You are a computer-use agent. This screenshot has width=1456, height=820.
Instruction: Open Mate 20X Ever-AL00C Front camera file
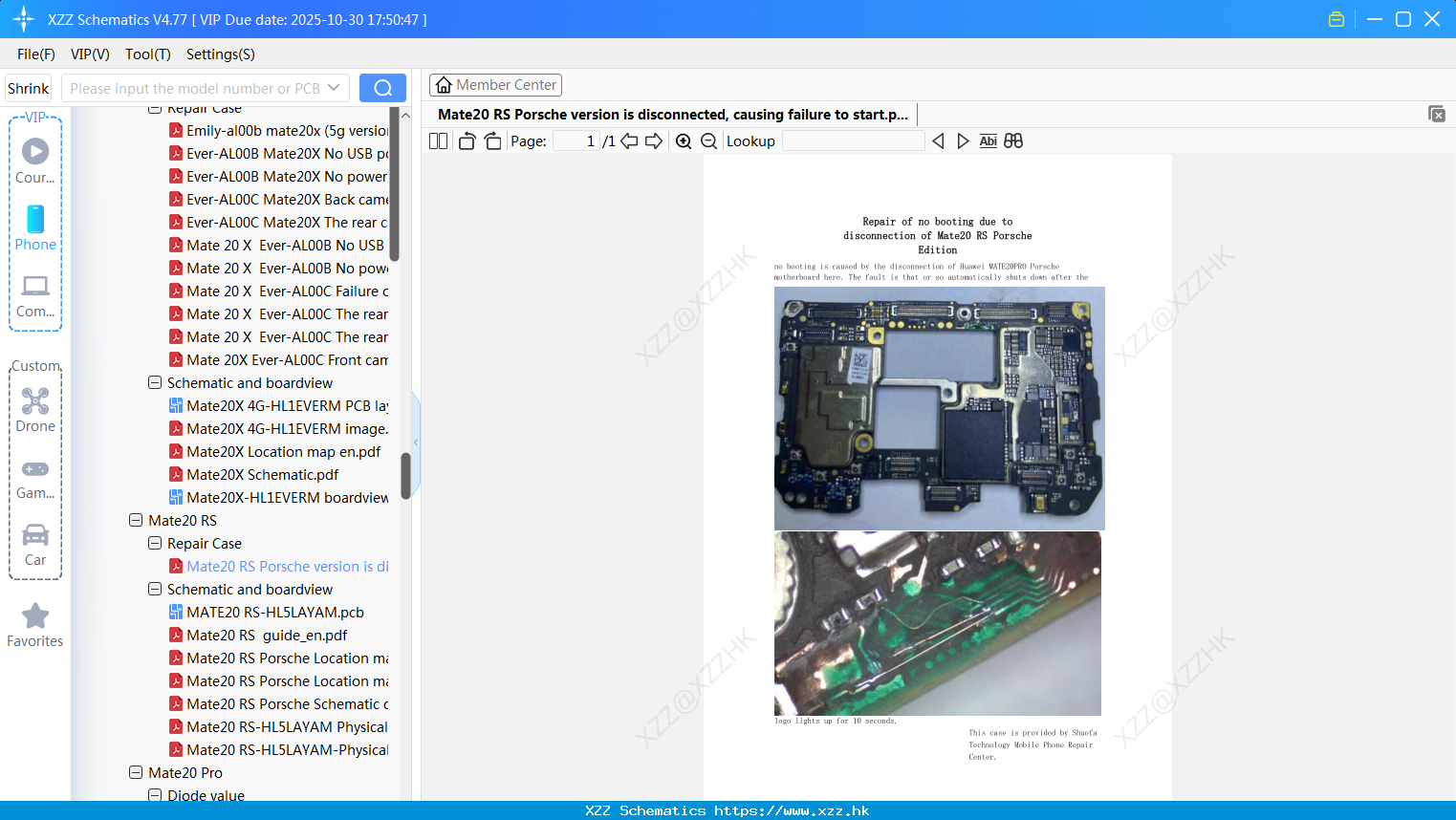(x=278, y=360)
